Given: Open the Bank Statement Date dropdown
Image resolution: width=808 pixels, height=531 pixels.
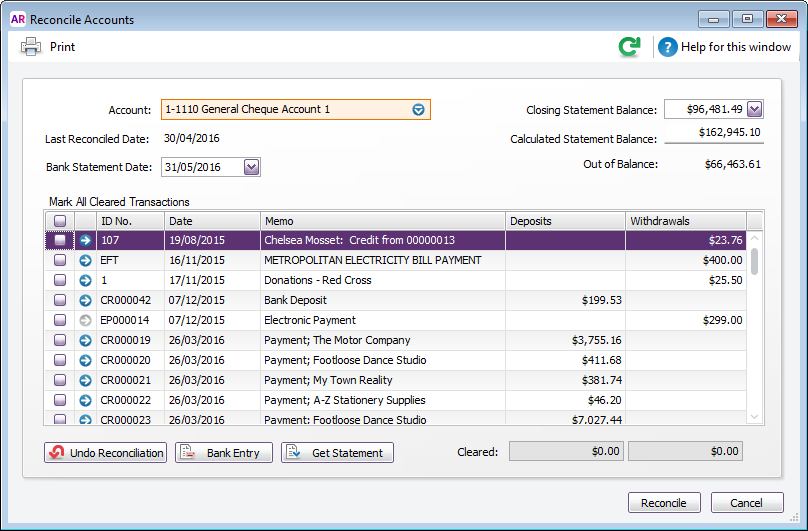Looking at the screenshot, I should 251,167.
